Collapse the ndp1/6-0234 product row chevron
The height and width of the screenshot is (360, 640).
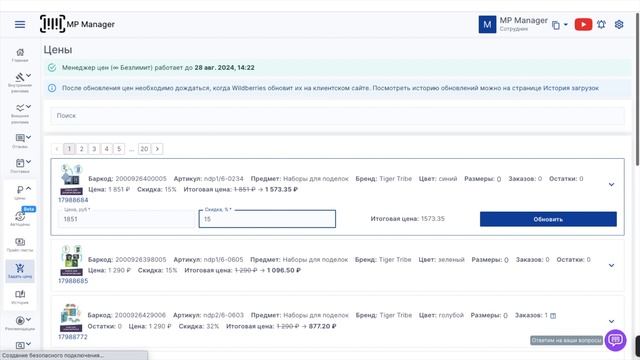coord(611,184)
